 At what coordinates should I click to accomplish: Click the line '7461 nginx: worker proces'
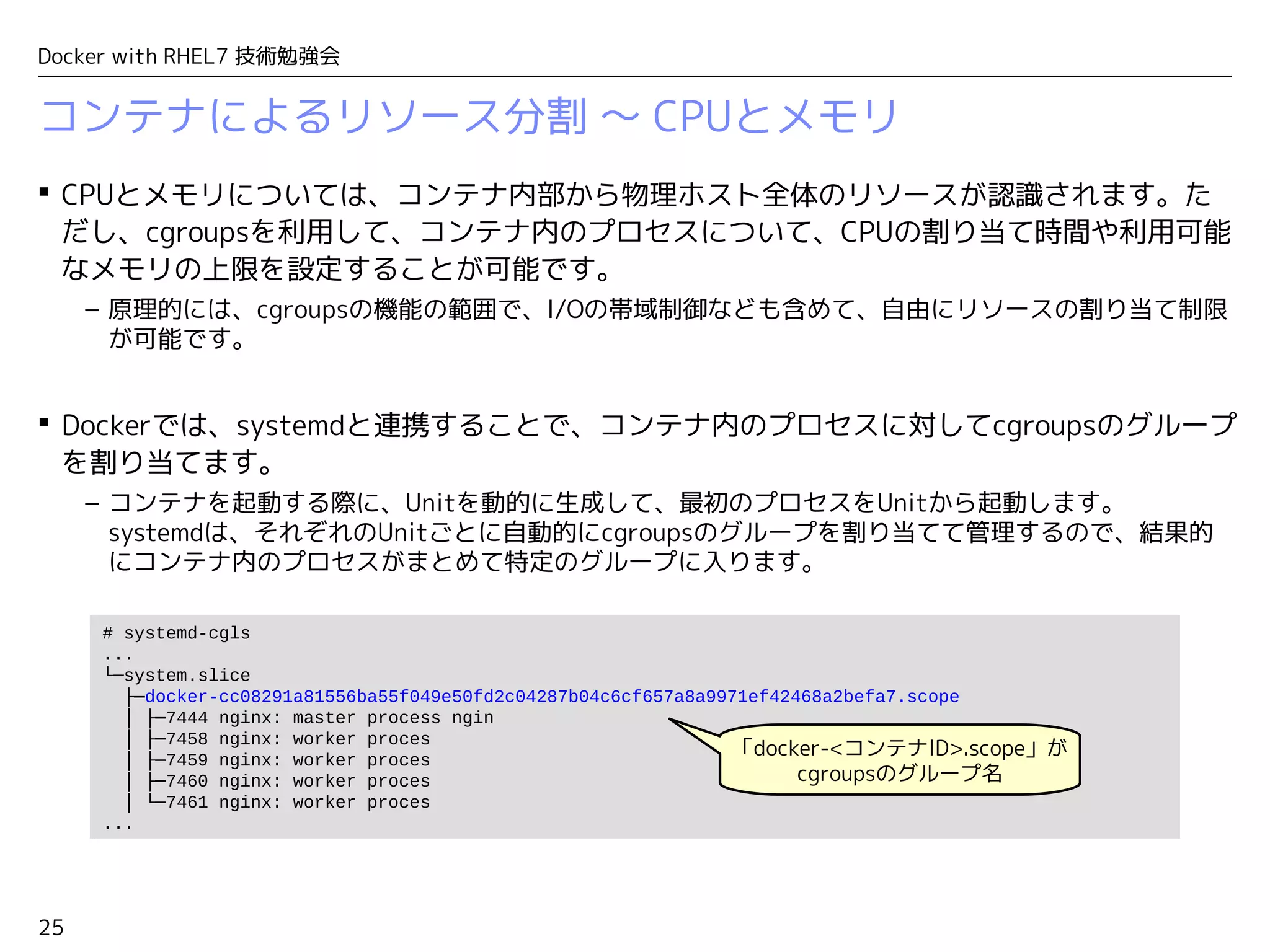point(298,802)
